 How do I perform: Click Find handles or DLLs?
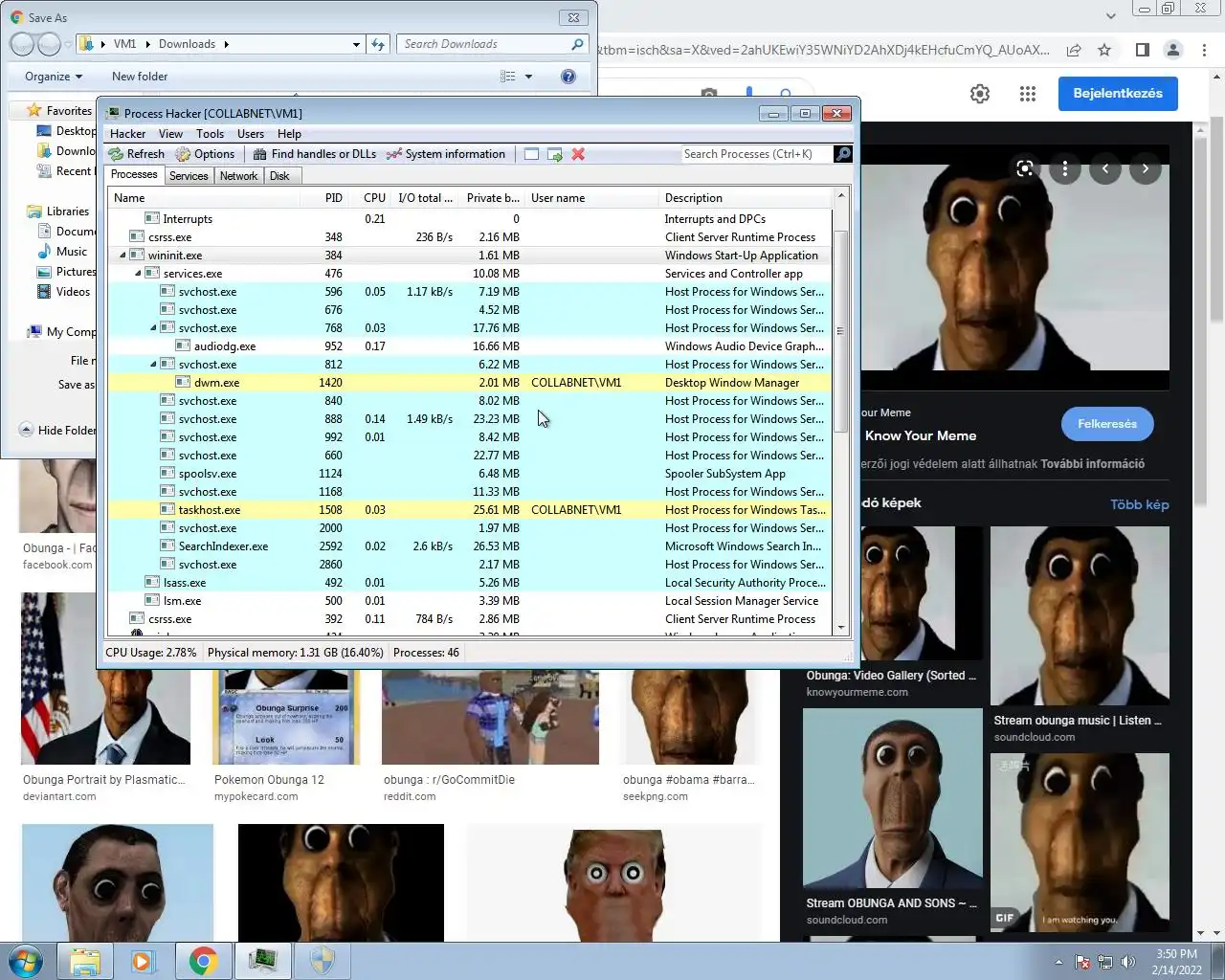click(315, 154)
